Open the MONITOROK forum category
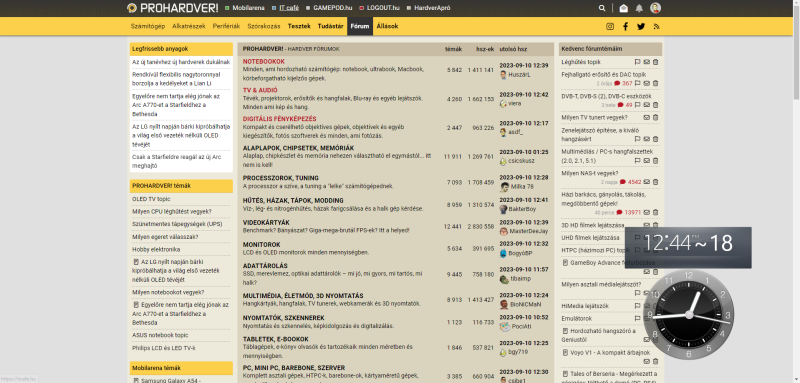 point(262,245)
